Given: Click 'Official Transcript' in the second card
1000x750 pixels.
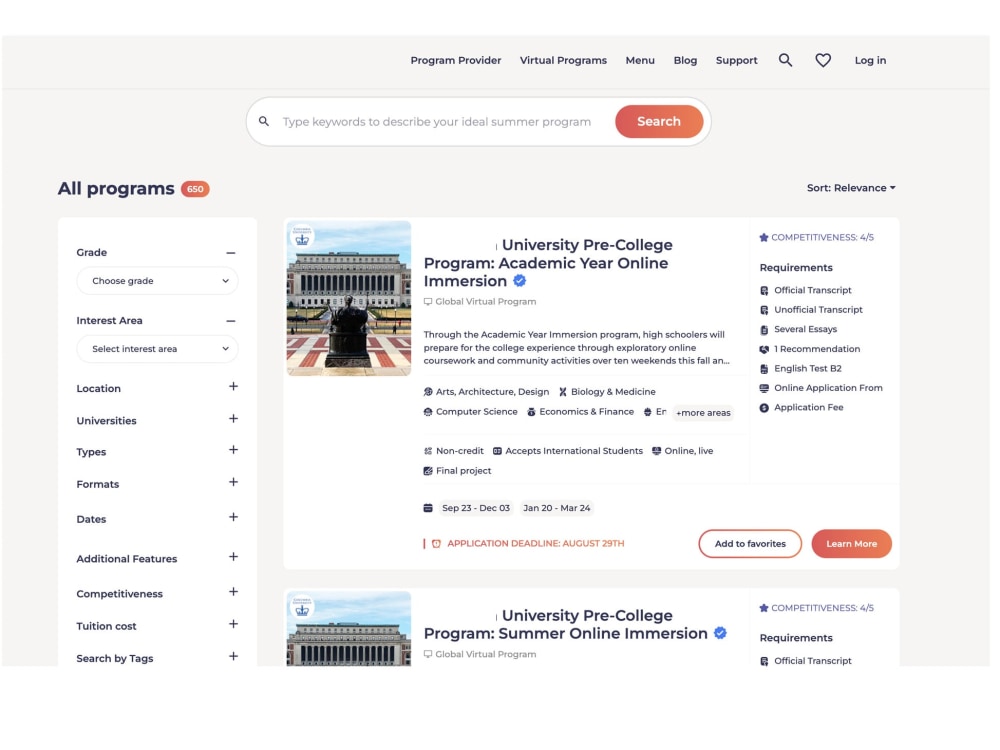Looking at the screenshot, I should point(812,661).
